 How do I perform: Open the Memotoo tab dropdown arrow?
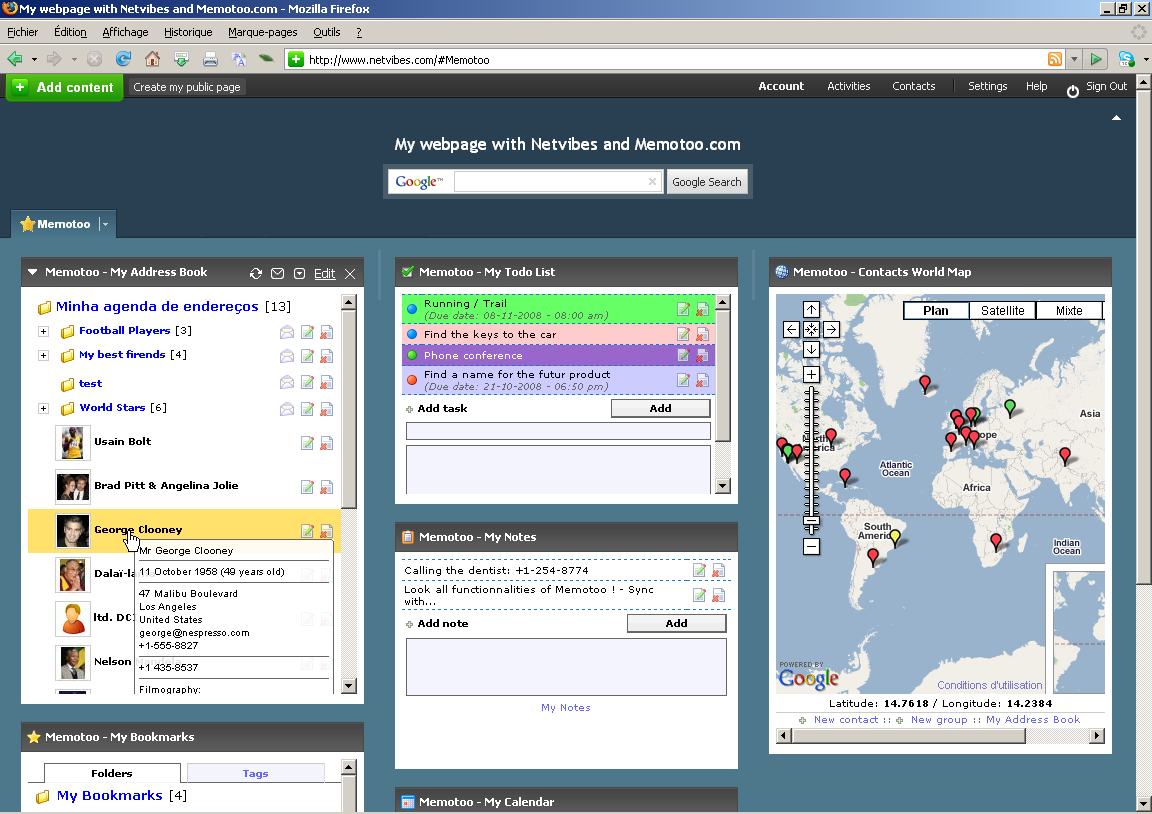pyautogui.click(x=105, y=224)
